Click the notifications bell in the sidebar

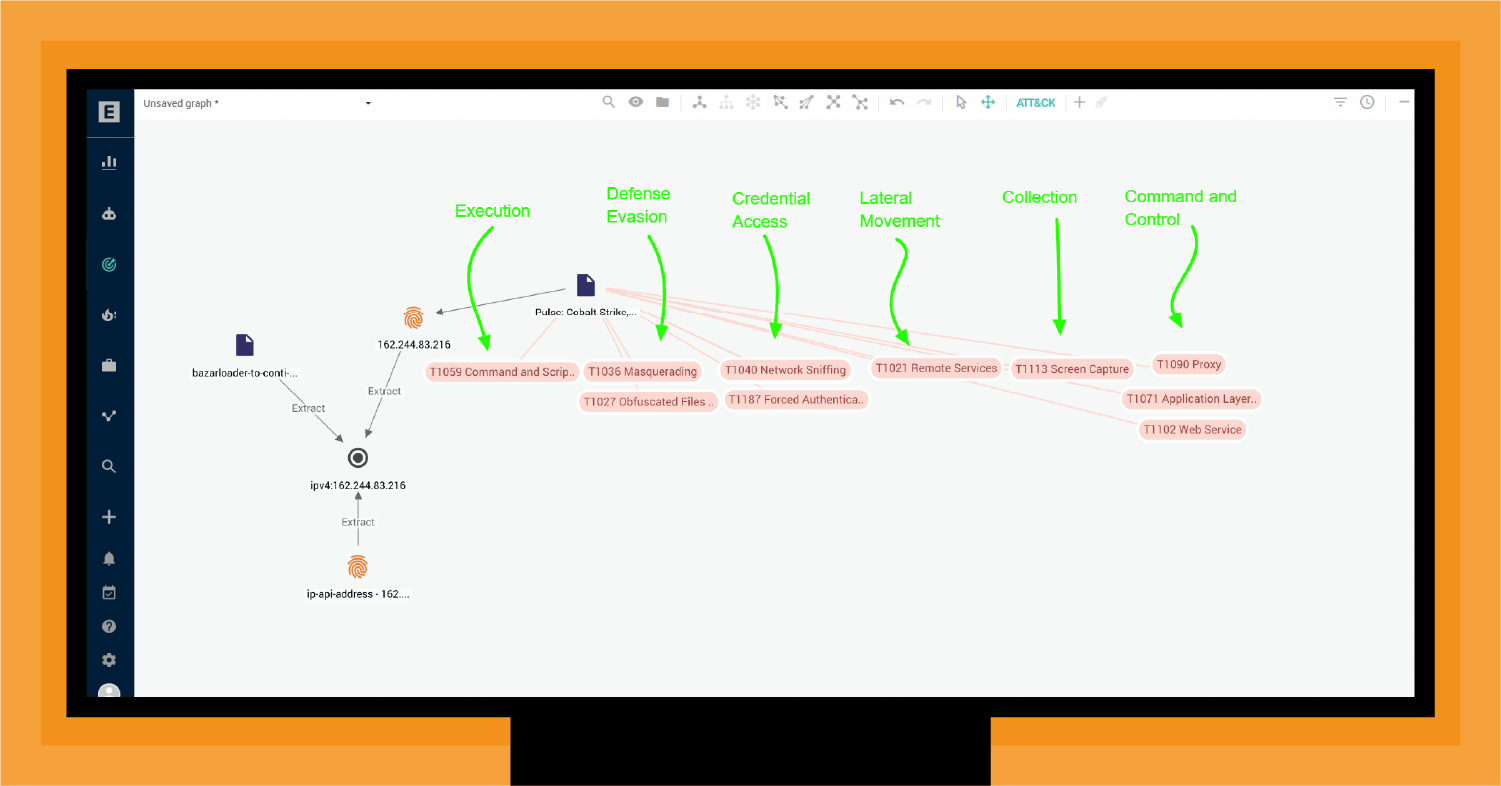pyautogui.click(x=109, y=558)
